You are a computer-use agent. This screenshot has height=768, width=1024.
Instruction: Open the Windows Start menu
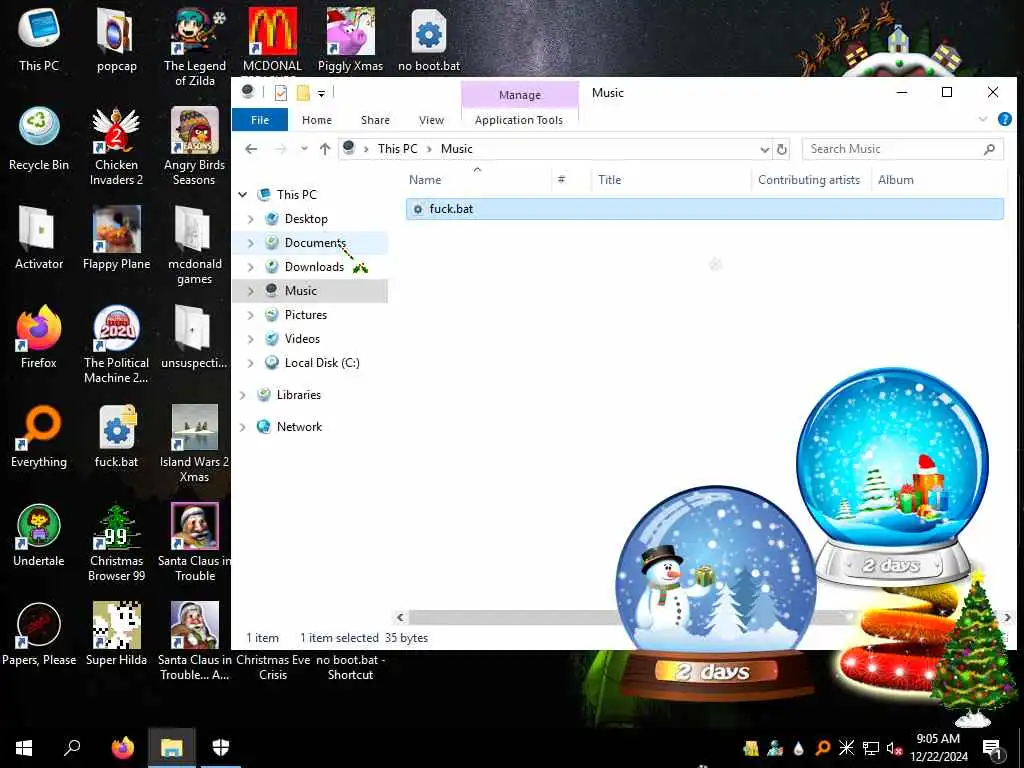[x=24, y=747]
